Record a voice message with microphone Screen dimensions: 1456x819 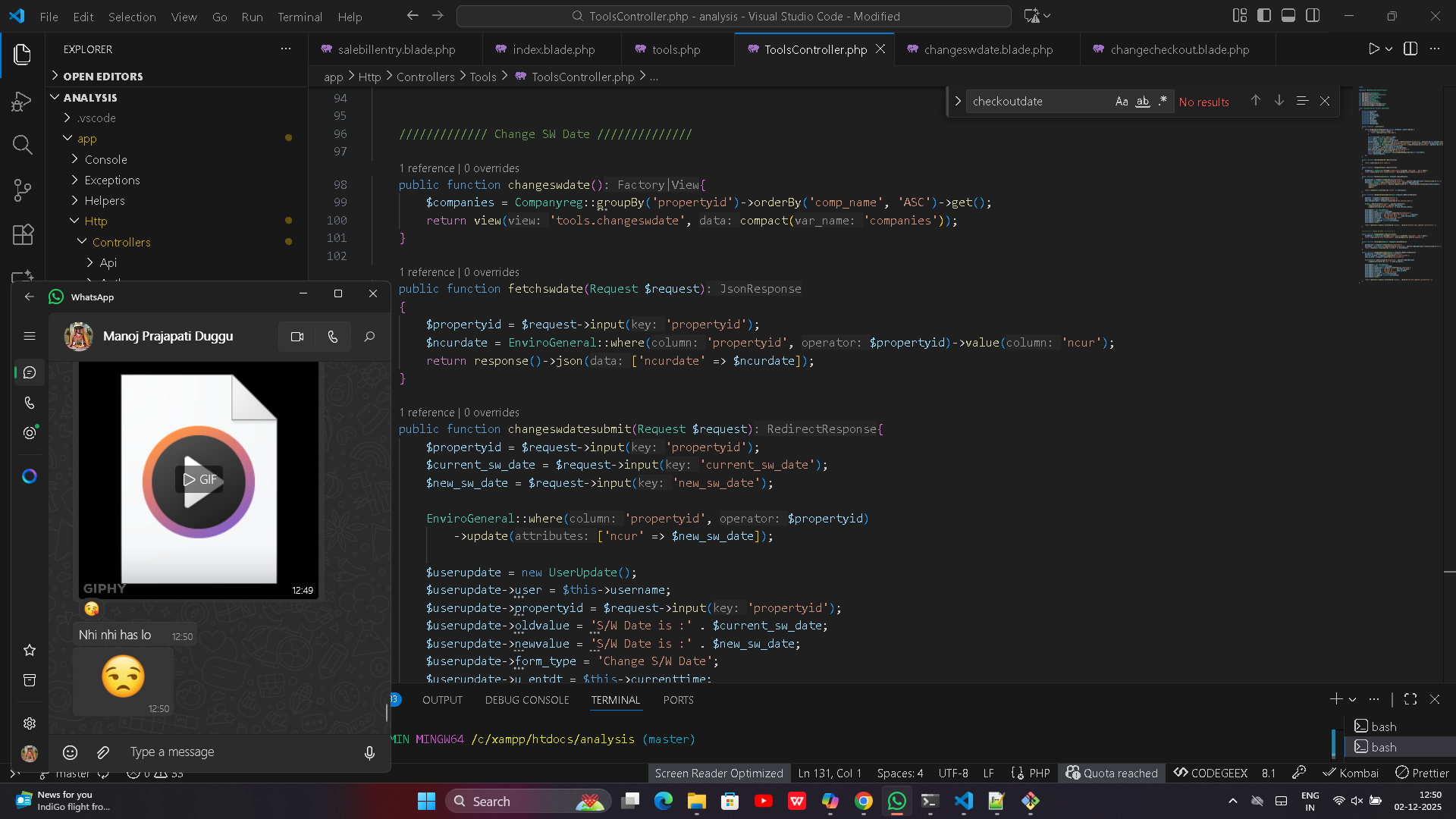pyautogui.click(x=369, y=752)
